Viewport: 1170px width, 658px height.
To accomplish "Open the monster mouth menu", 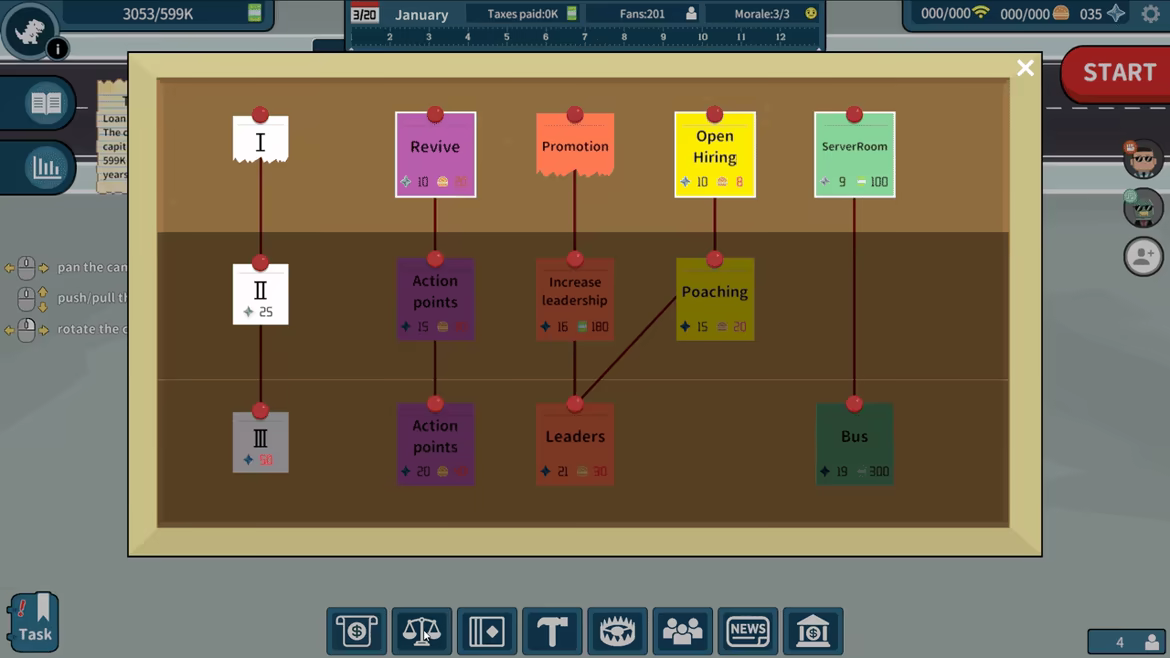I will (x=617, y=631).
